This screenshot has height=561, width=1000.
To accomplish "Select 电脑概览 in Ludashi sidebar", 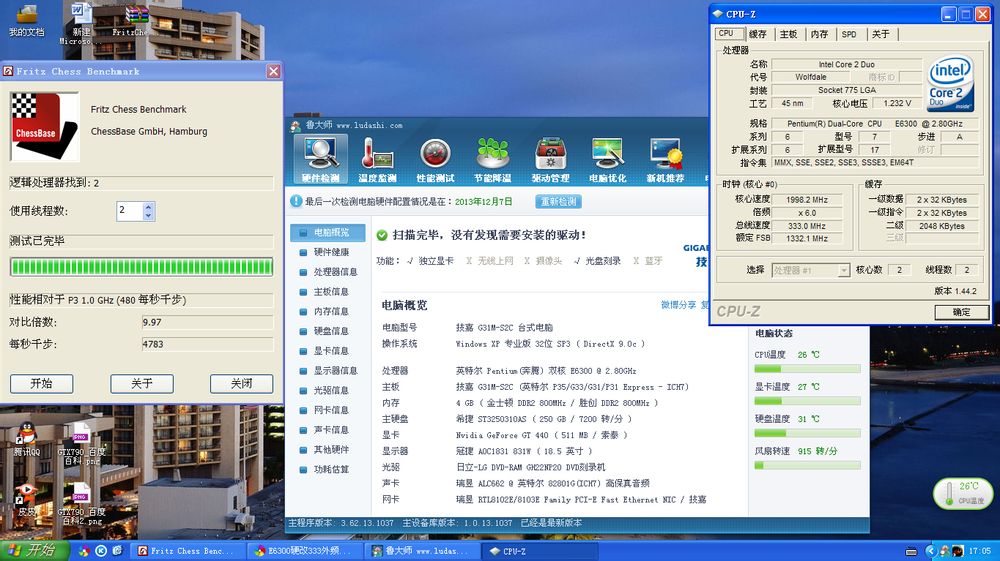I will click(x=328, y=233).
